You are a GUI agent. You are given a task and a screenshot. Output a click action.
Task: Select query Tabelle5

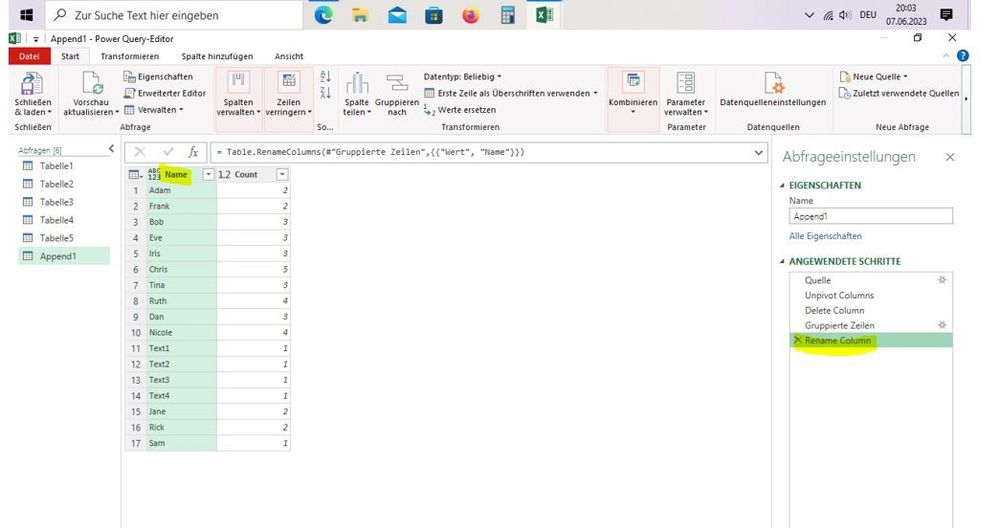click(56, 238)
